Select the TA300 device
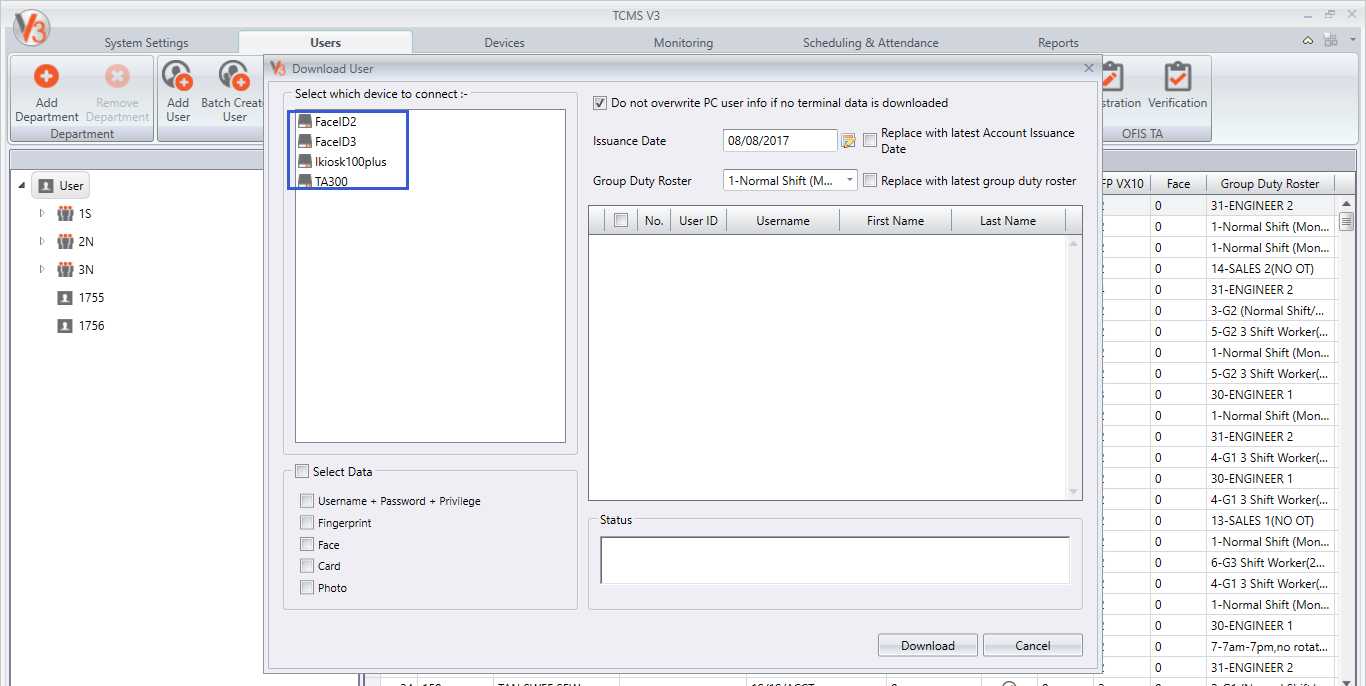This screenshot has height=686, width=1366. click(x=323, y=181)
